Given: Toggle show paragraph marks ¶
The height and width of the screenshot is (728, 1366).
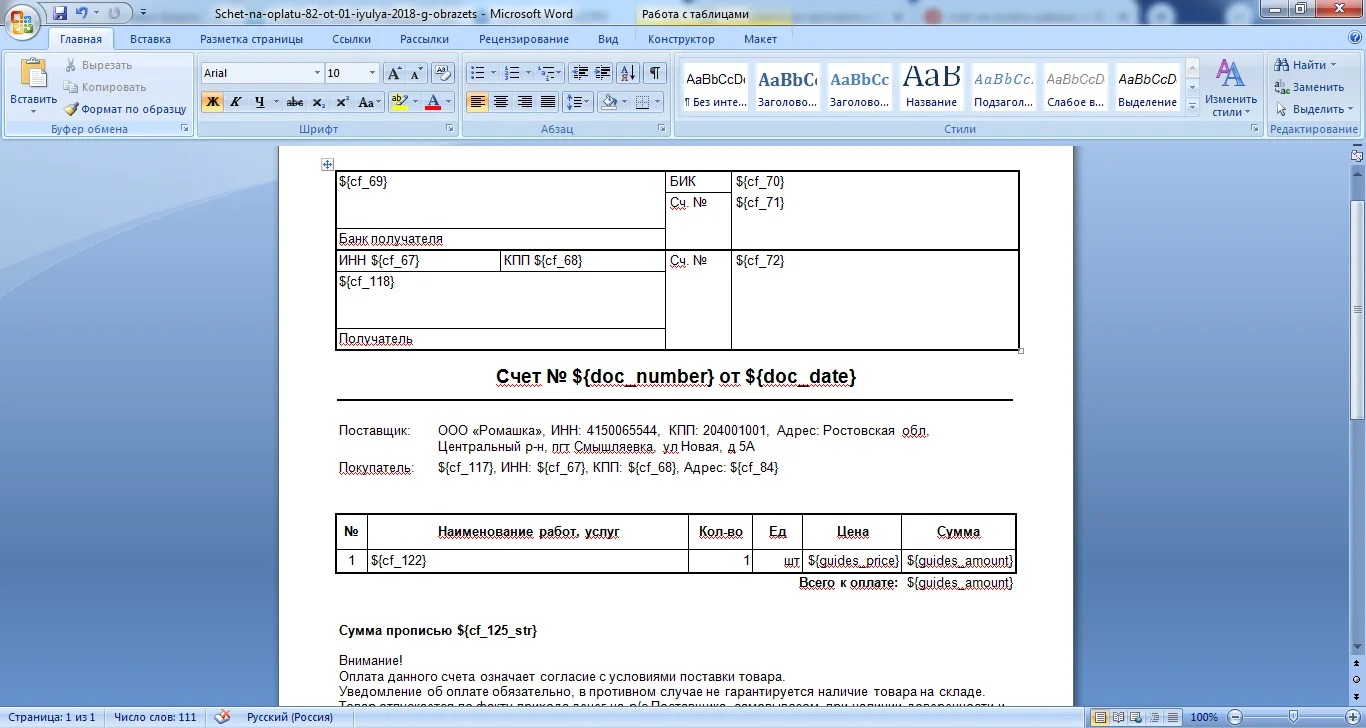Looking at the screenshot, I should pyautogui.click(x=655, y=73).
